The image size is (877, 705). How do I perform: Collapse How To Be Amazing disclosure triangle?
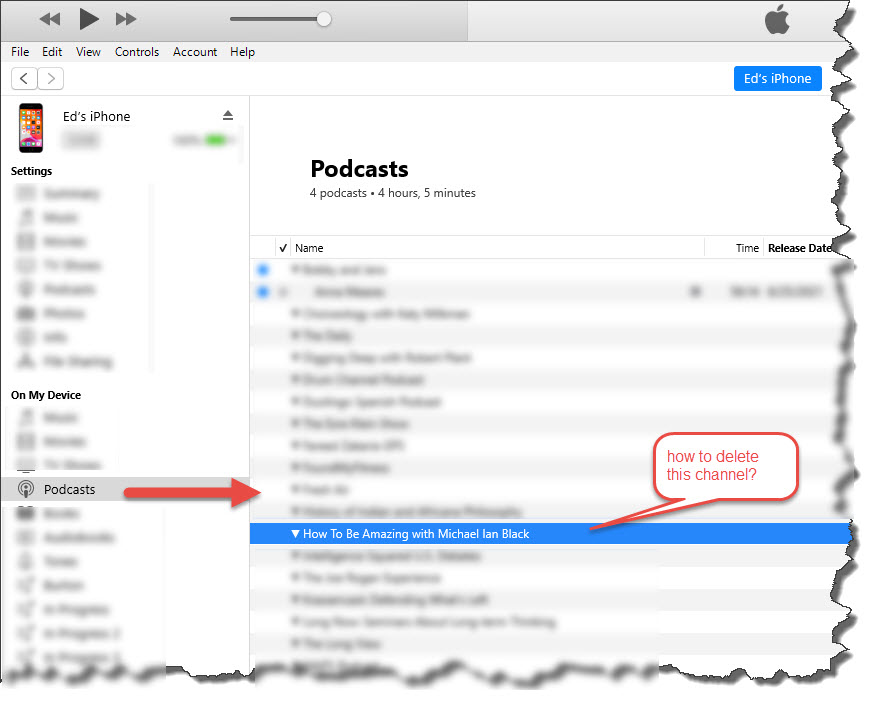[295, 534]
